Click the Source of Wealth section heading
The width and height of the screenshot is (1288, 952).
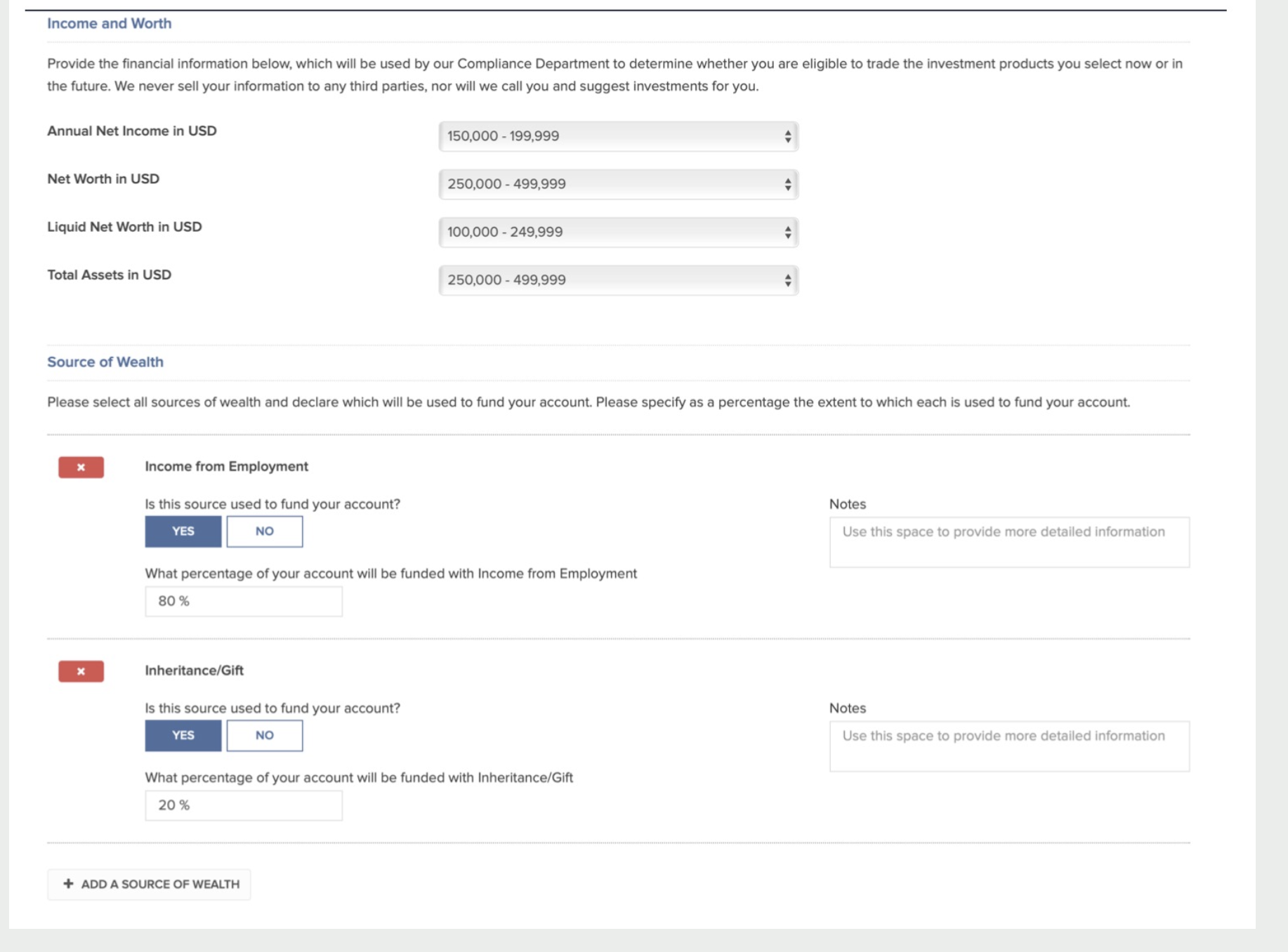click(105, 362)
